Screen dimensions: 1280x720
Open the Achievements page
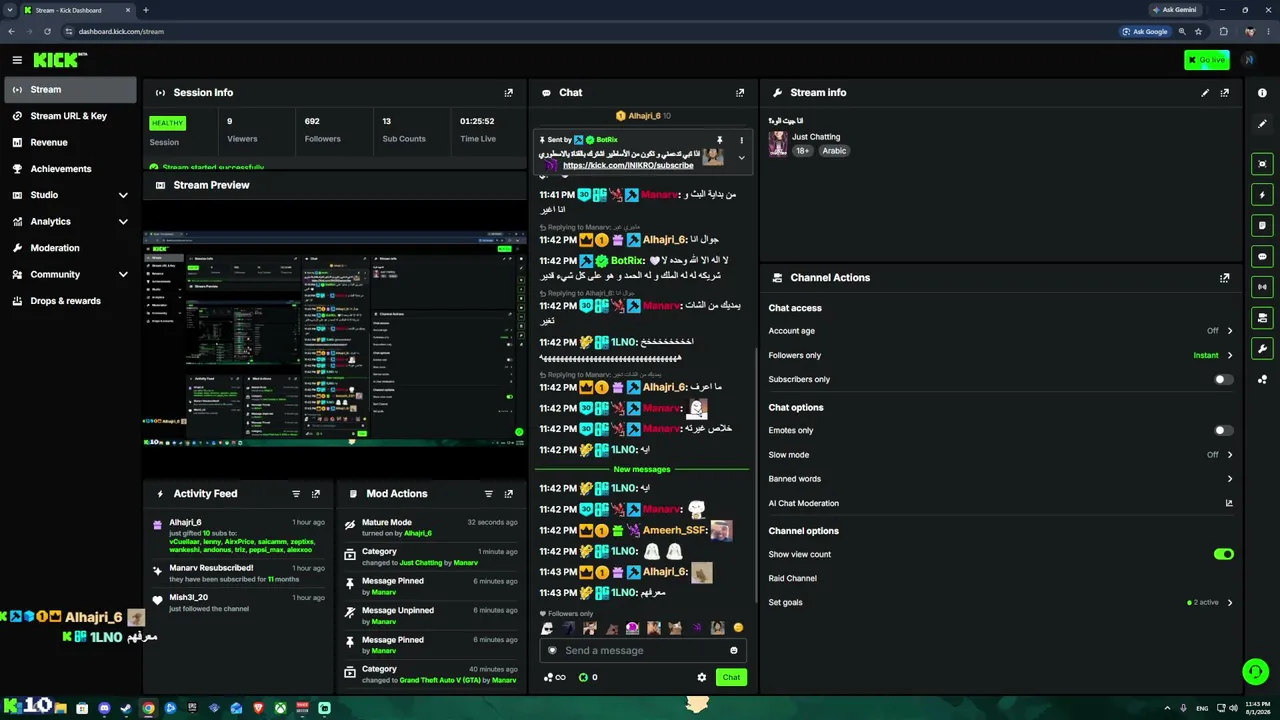point(70,169)
